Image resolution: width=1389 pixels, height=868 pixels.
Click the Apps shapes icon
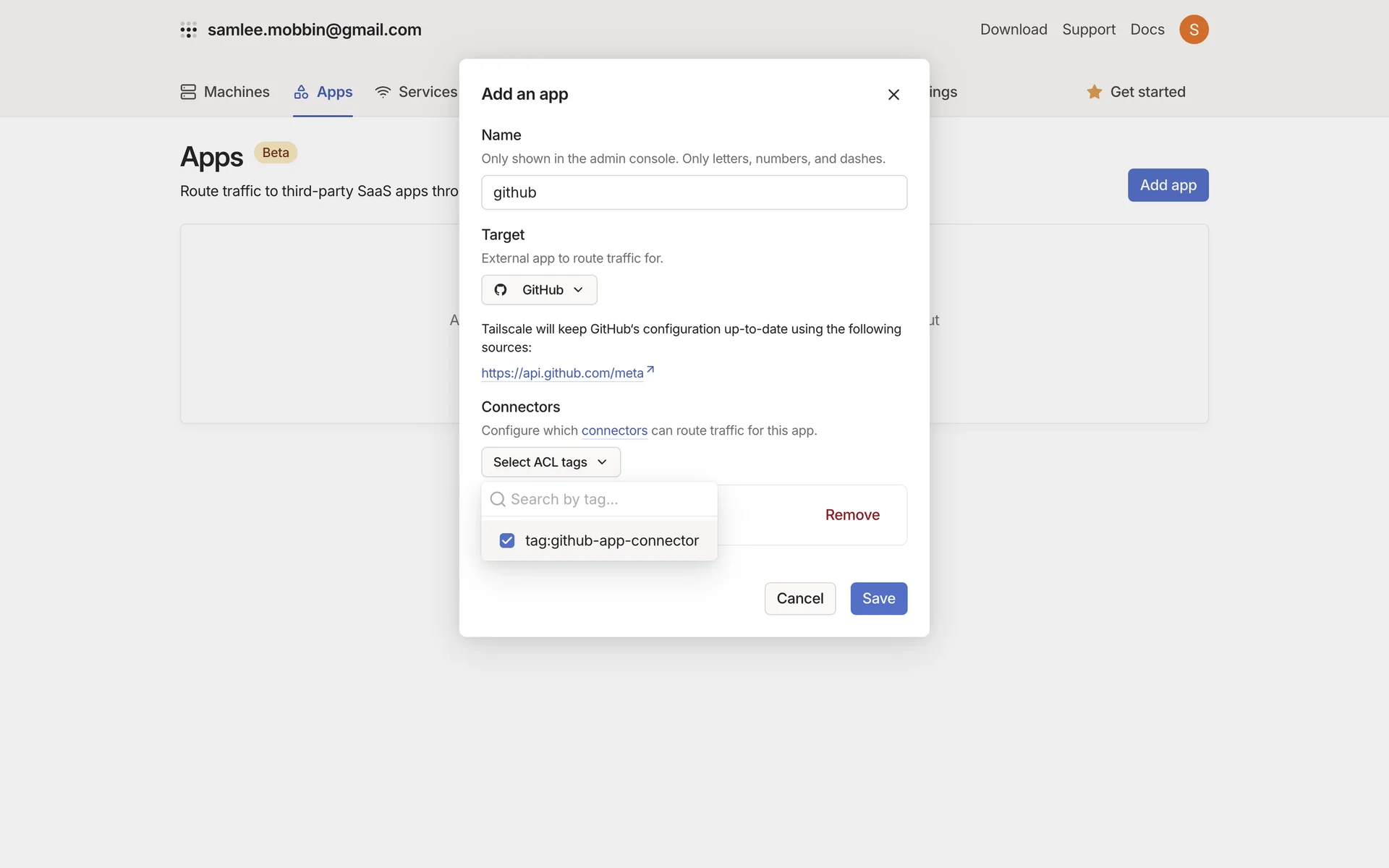[x=301, y=92]
